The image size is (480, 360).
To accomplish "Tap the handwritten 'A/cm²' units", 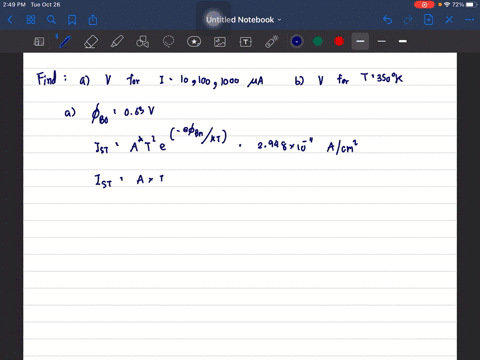I will pos(342,147).
